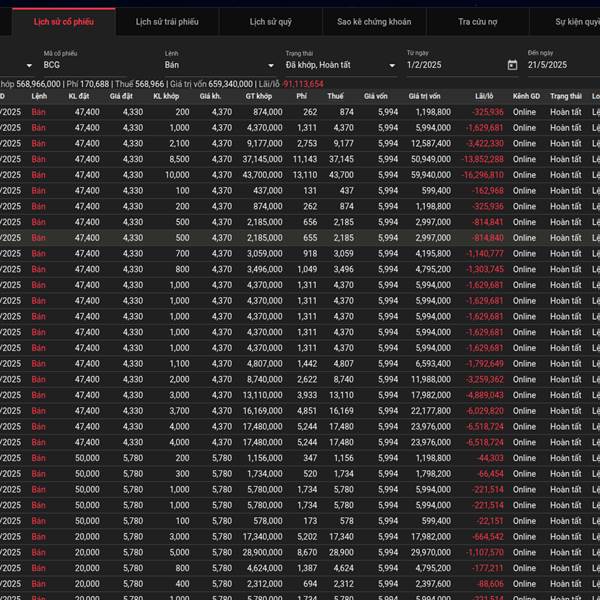Click the Giá trị vốn cell 6,593,400
600x600 pixels.
pos(433,364)
